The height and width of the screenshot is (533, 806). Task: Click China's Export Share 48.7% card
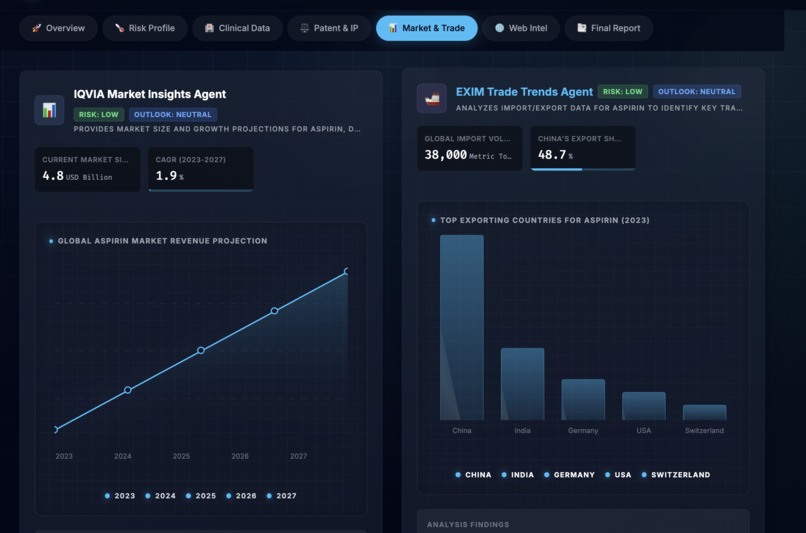pyautogui.click(x=583, y=148)
